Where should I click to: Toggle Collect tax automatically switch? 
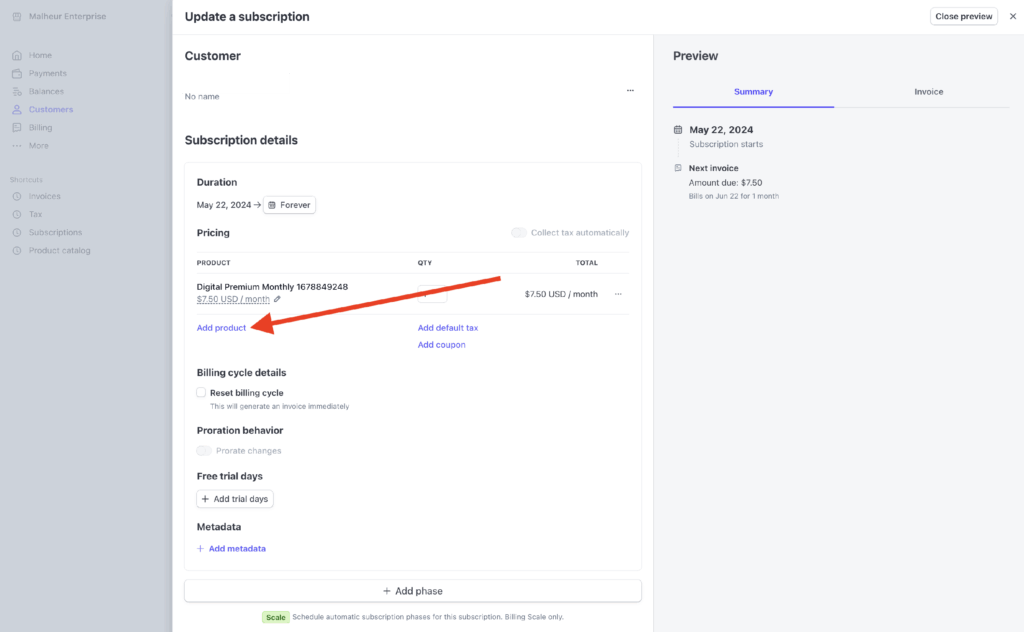pyautogui.click(x=519, y=233)
